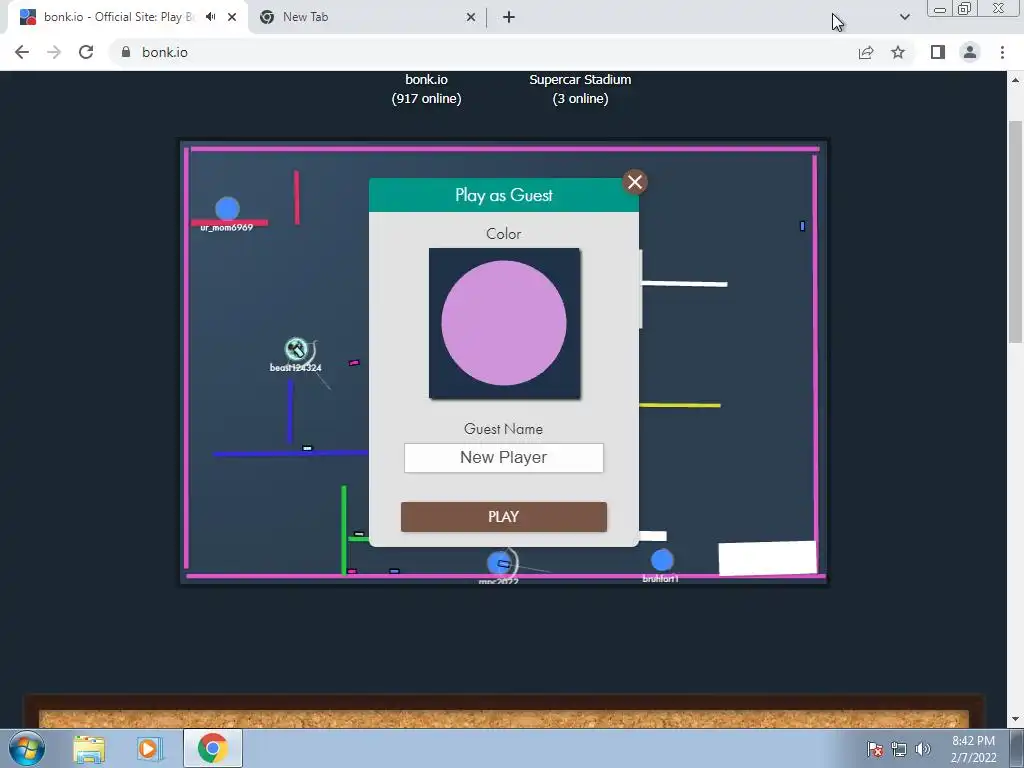Click the page scrollbar down arrow
This screenshot has height=768, width=1024.
(x=1015, y=719)
